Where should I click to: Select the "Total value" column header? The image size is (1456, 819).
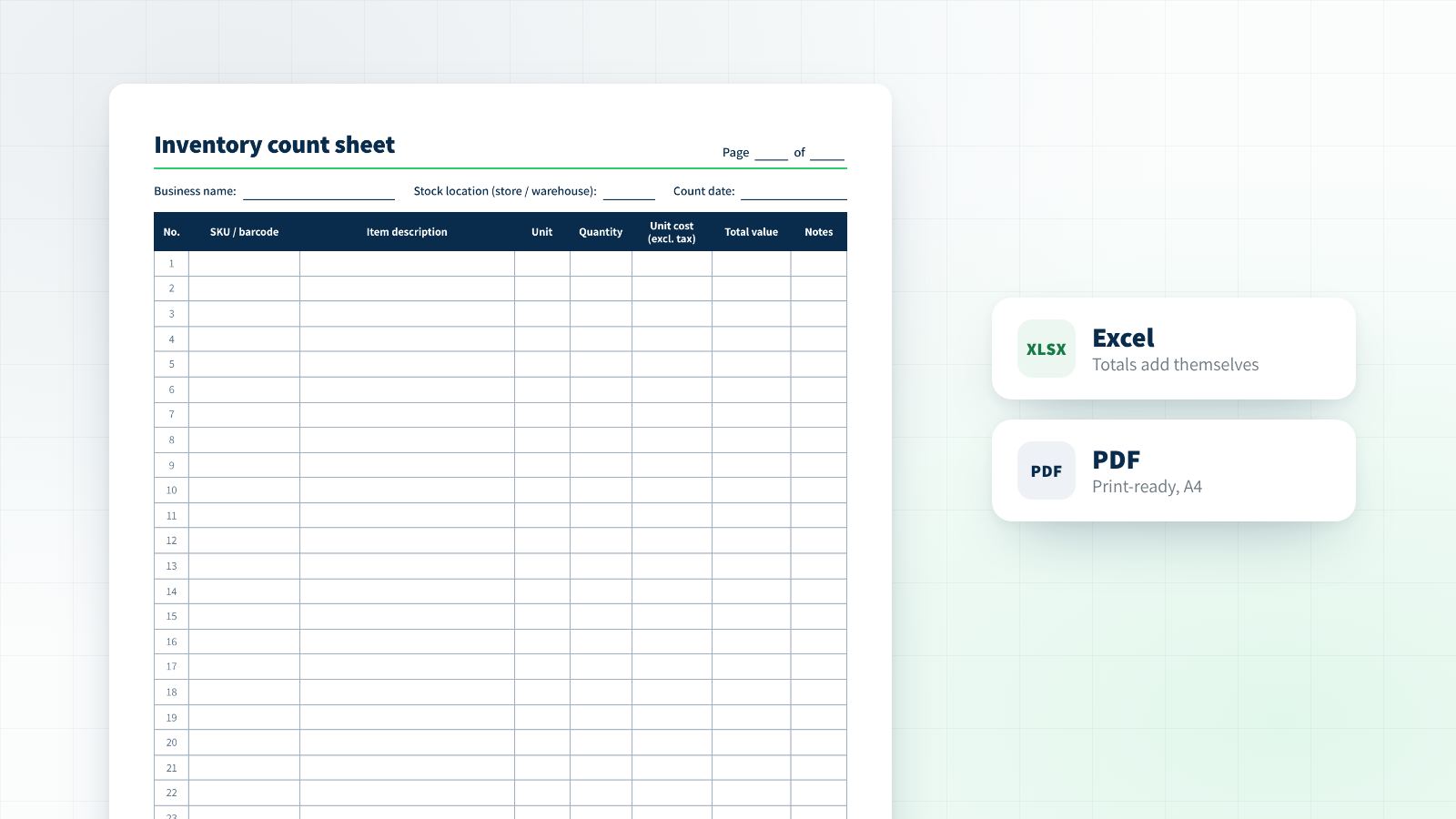[752, 232]
